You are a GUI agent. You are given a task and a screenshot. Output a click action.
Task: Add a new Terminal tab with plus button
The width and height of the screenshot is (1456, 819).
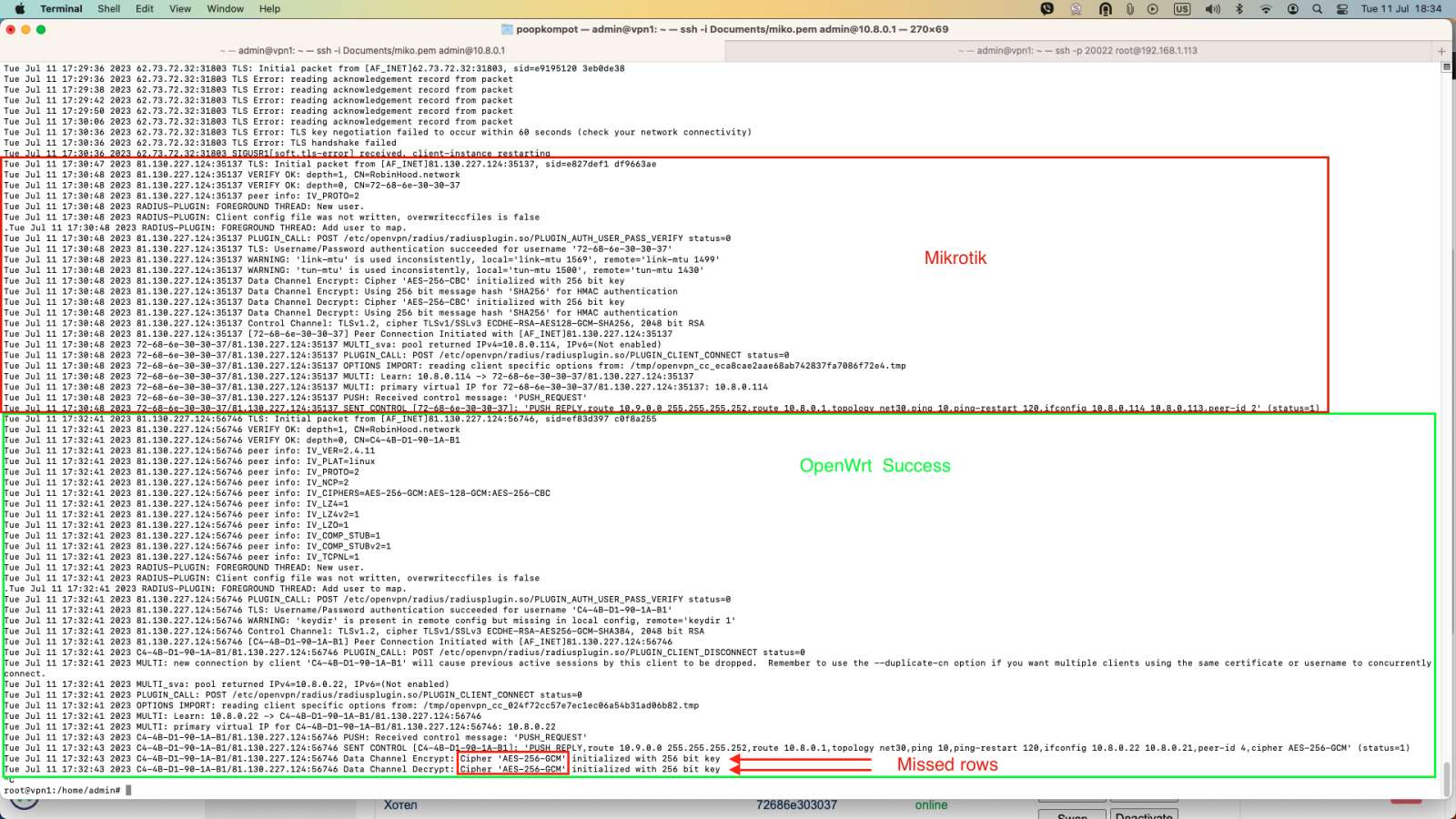(1441, 51)
